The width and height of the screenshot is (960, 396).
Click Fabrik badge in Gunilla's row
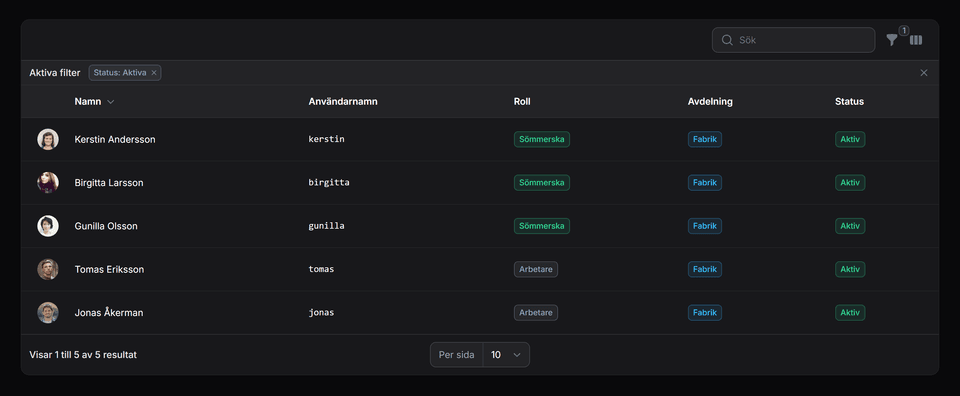705,226
